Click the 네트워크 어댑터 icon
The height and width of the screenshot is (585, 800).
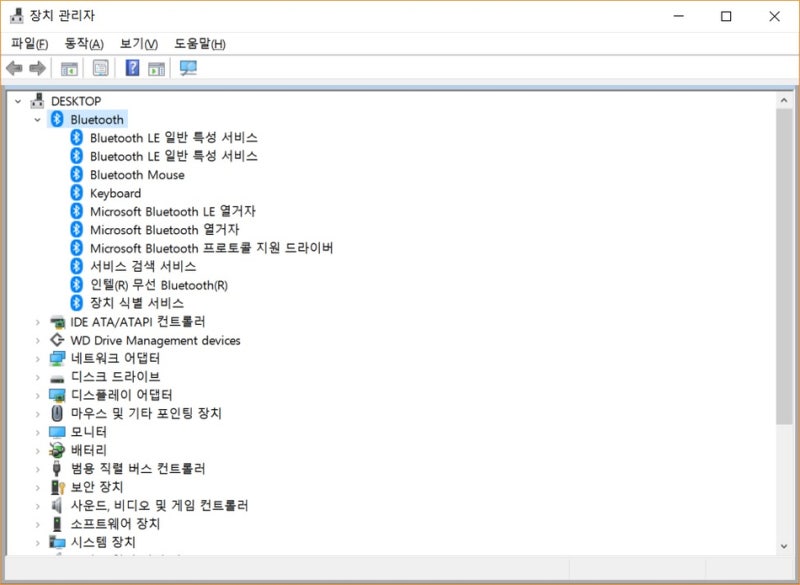pos(57,359)
